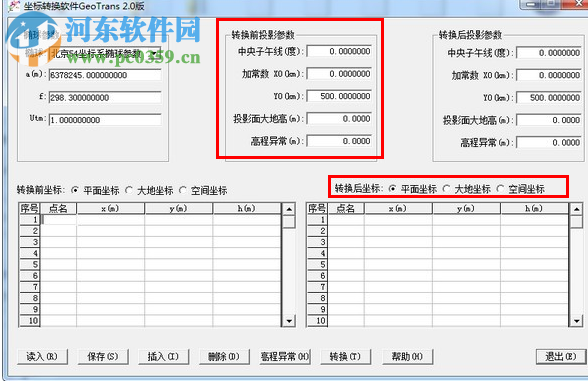Click the 读入(R) button
The height and width of the screenshot is (381, 588).
point(42,357)
